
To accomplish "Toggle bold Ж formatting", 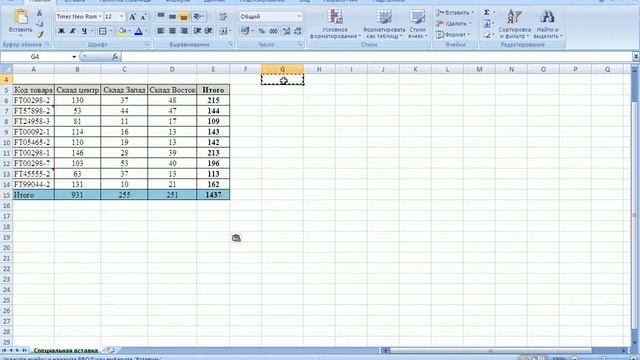I will 61,31.
